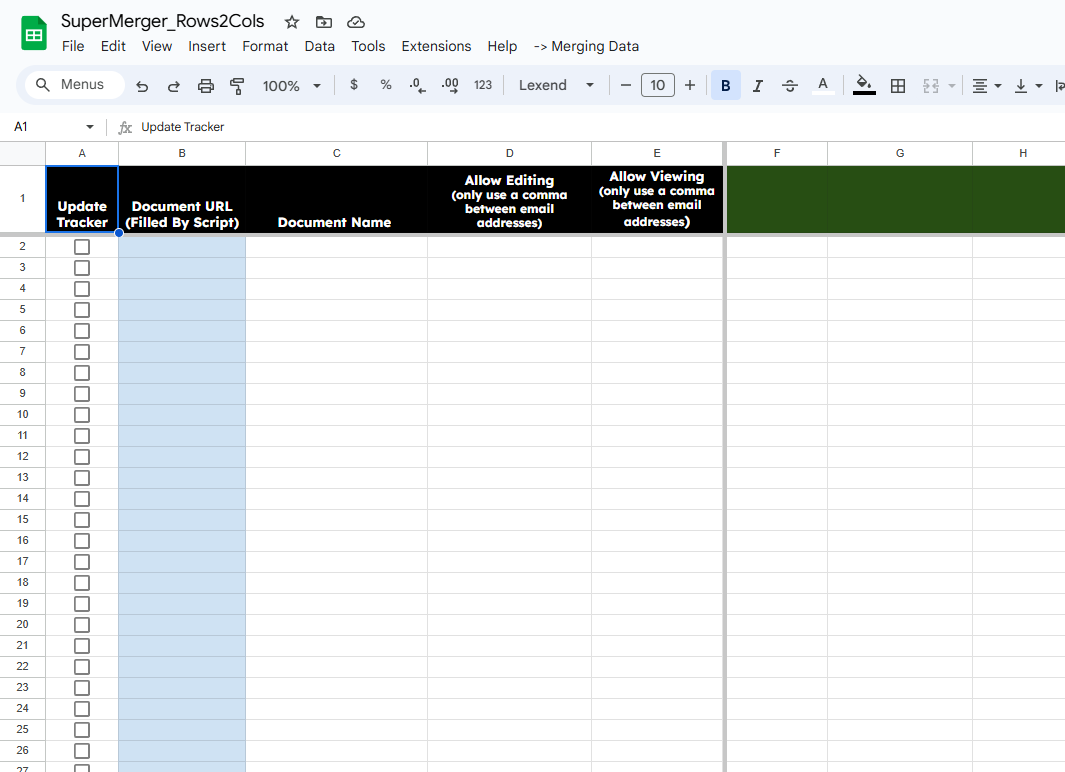
Task: Star the SuperMerger_Rows2Cols document
Action: pyautogui.click(x=292, y=22)
